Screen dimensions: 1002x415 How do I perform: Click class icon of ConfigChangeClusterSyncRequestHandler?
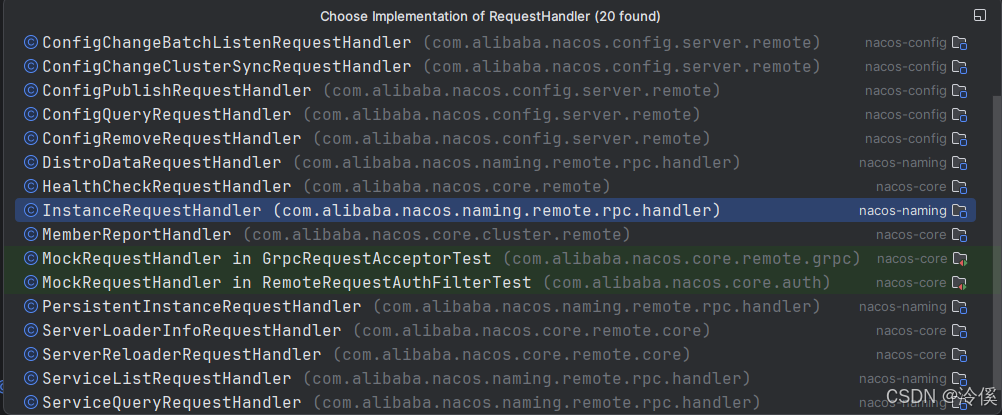click(x=31, y=67)
